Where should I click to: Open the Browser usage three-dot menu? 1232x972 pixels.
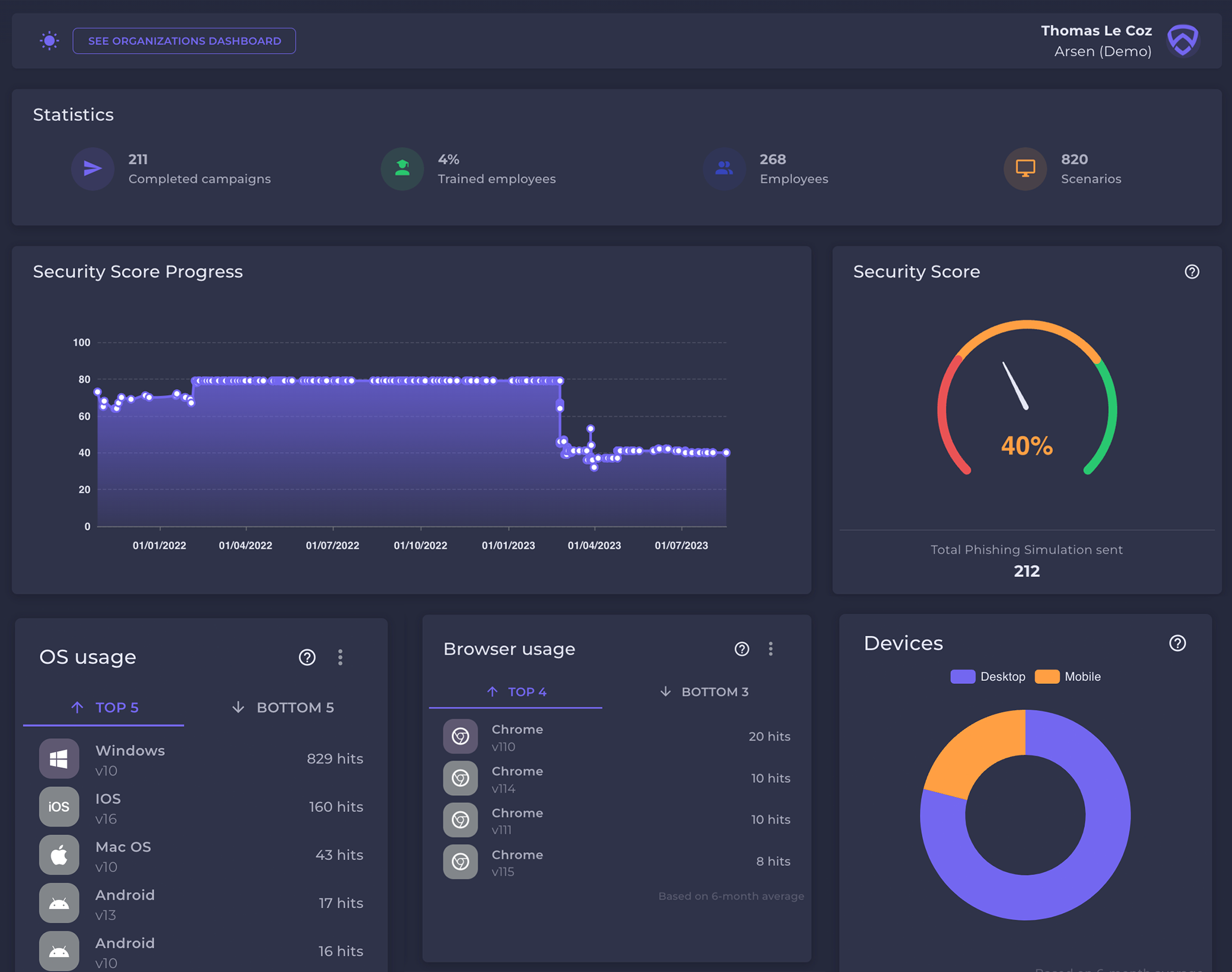point(771,649)
